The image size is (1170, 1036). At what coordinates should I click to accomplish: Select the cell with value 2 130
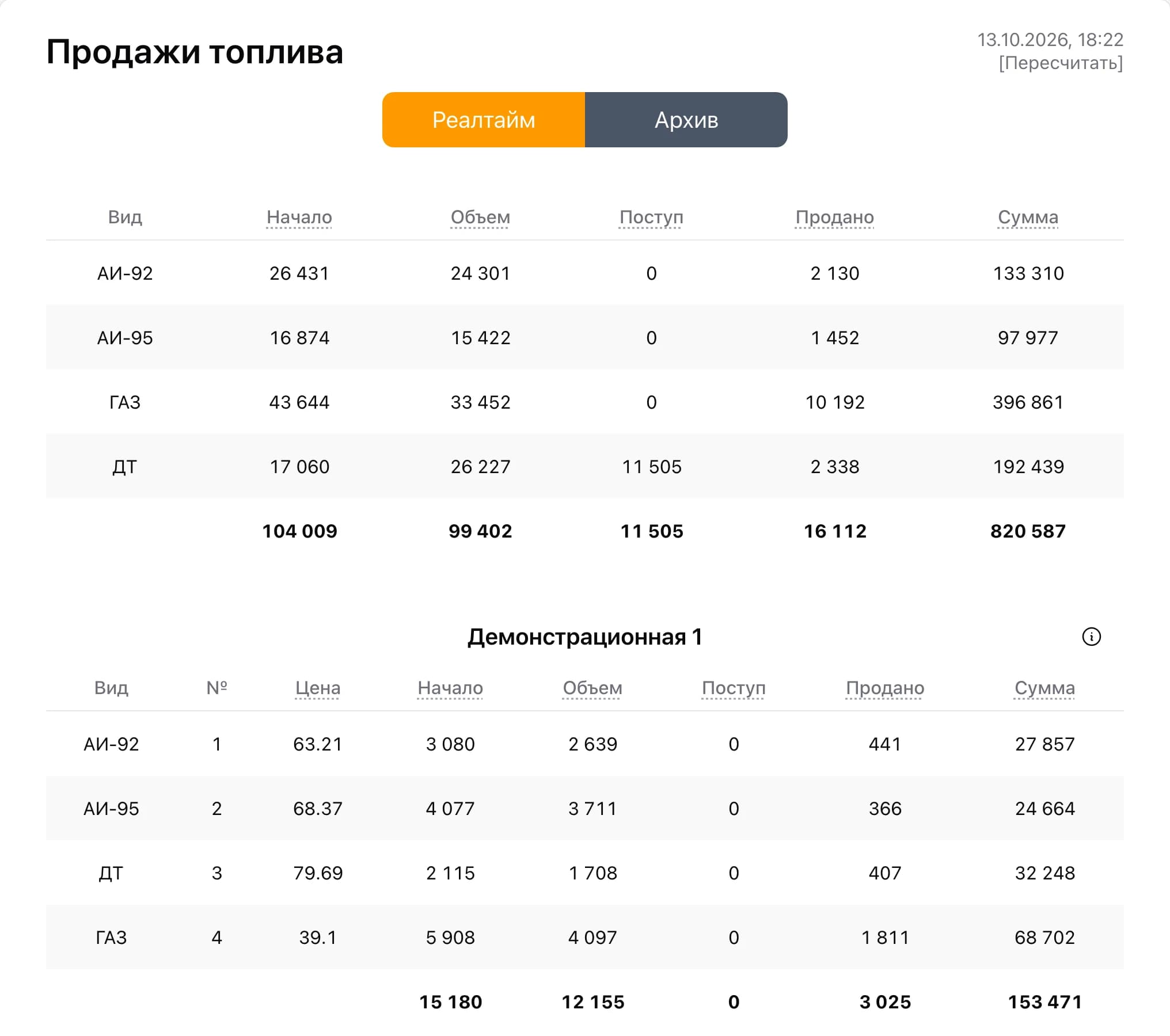[835, 273]
